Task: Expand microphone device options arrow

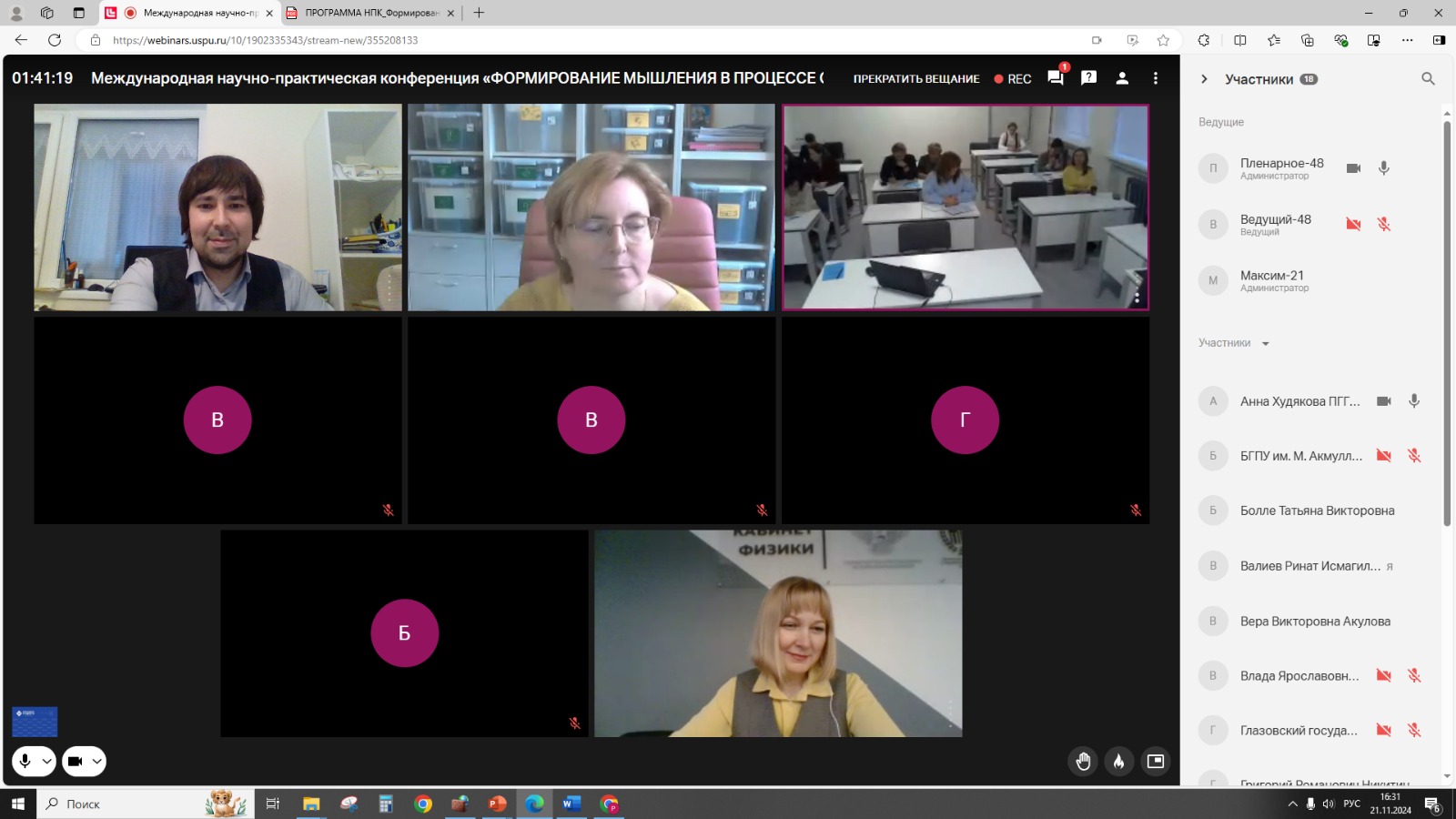Action: [x=46, y=762]
